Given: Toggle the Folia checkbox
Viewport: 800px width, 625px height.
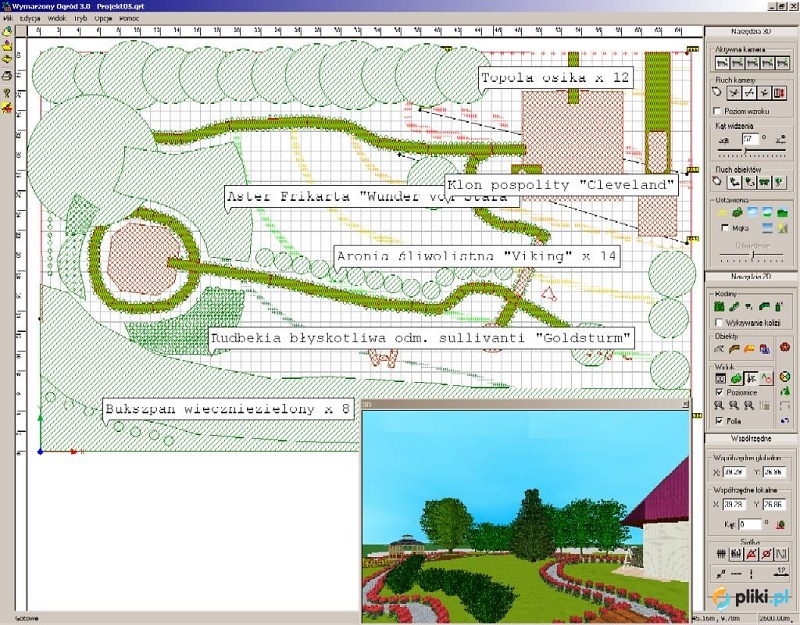Looking at the screenshot, I should coord(719,420).
